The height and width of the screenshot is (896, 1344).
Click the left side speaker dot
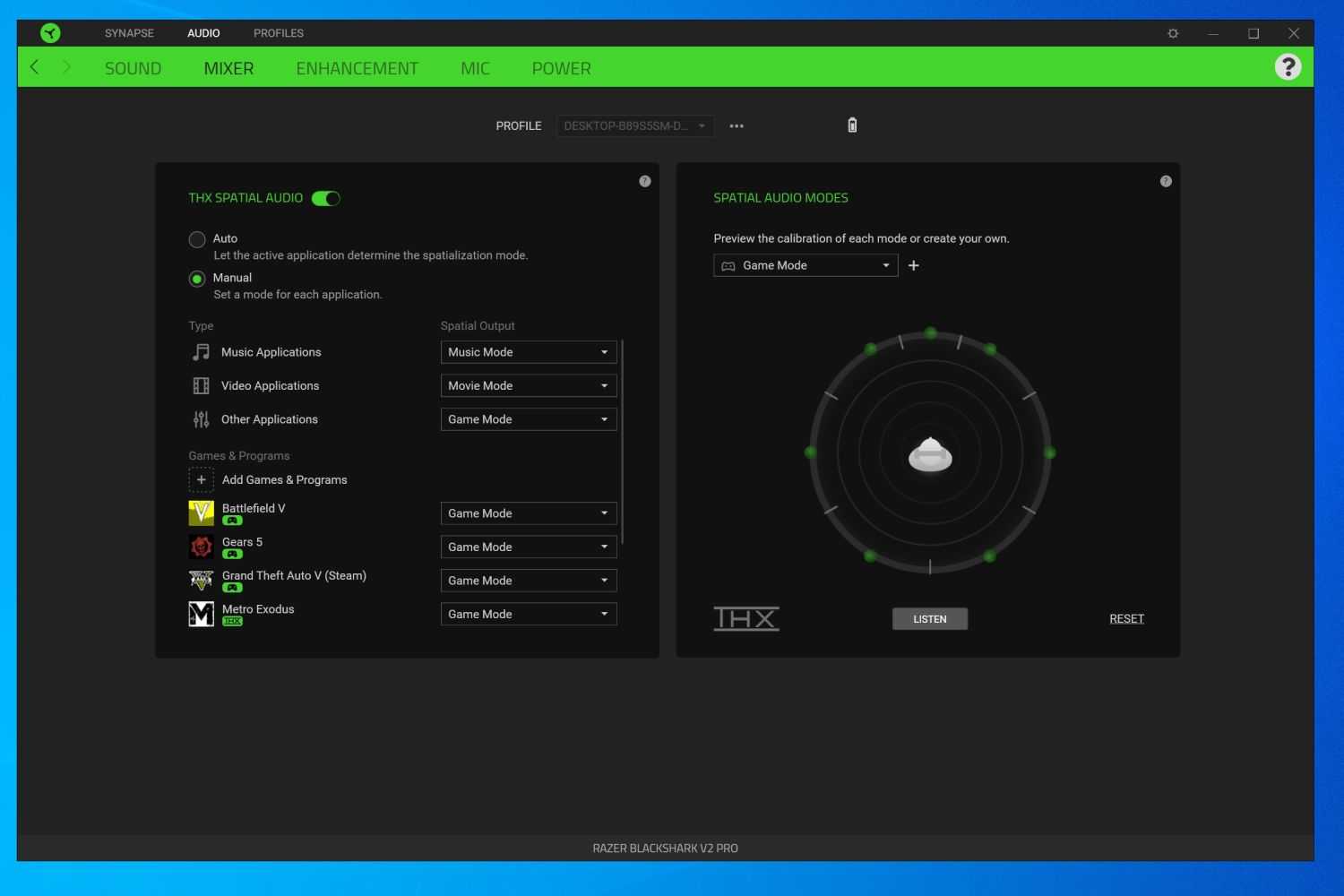(811, 452)
